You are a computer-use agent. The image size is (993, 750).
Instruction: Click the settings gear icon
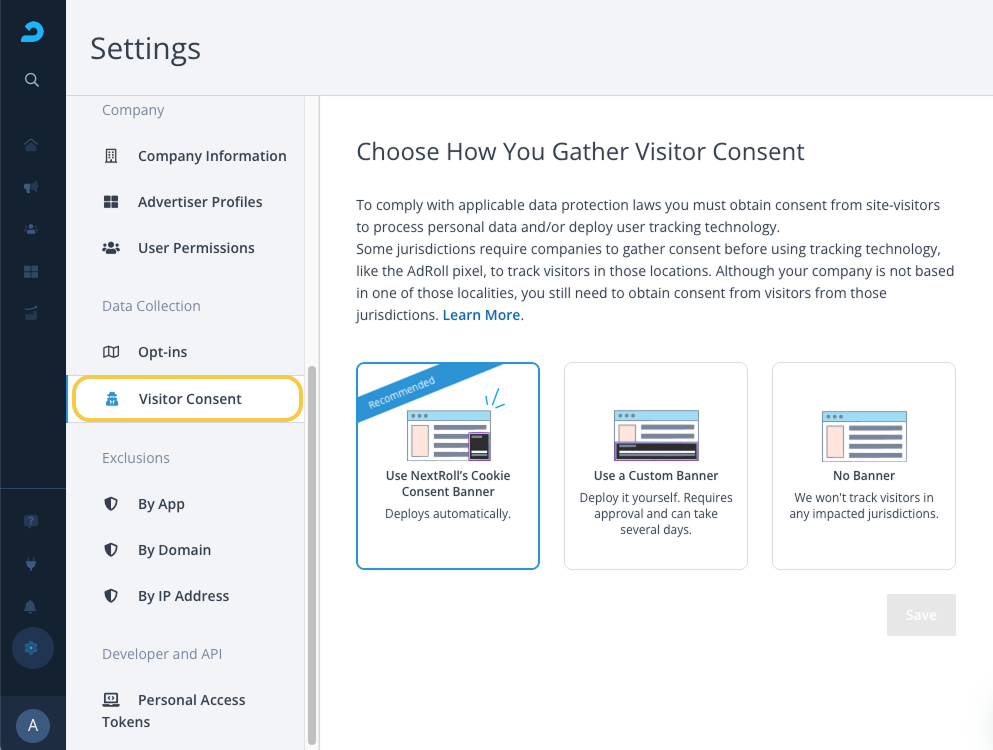pyautogui.click(x=32, y=648)
